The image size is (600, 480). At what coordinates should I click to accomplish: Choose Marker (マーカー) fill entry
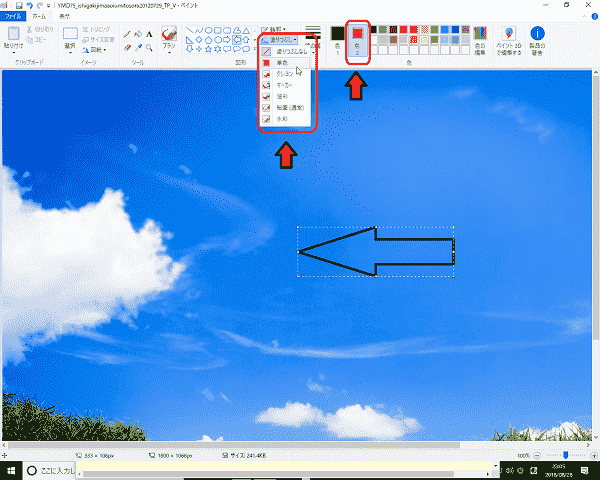click(x=285, y=85)
